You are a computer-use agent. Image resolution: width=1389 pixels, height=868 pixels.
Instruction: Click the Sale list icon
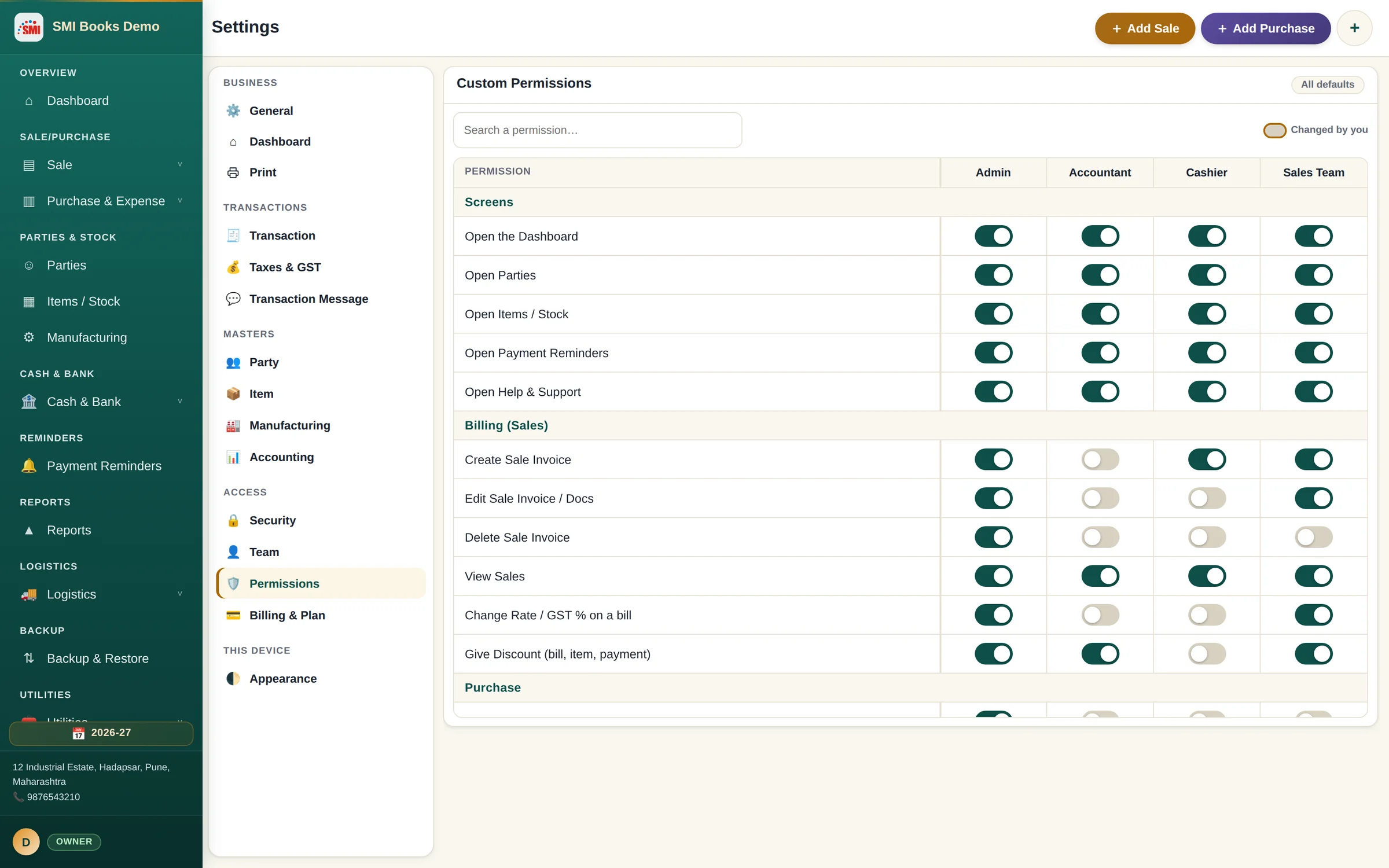29,165
